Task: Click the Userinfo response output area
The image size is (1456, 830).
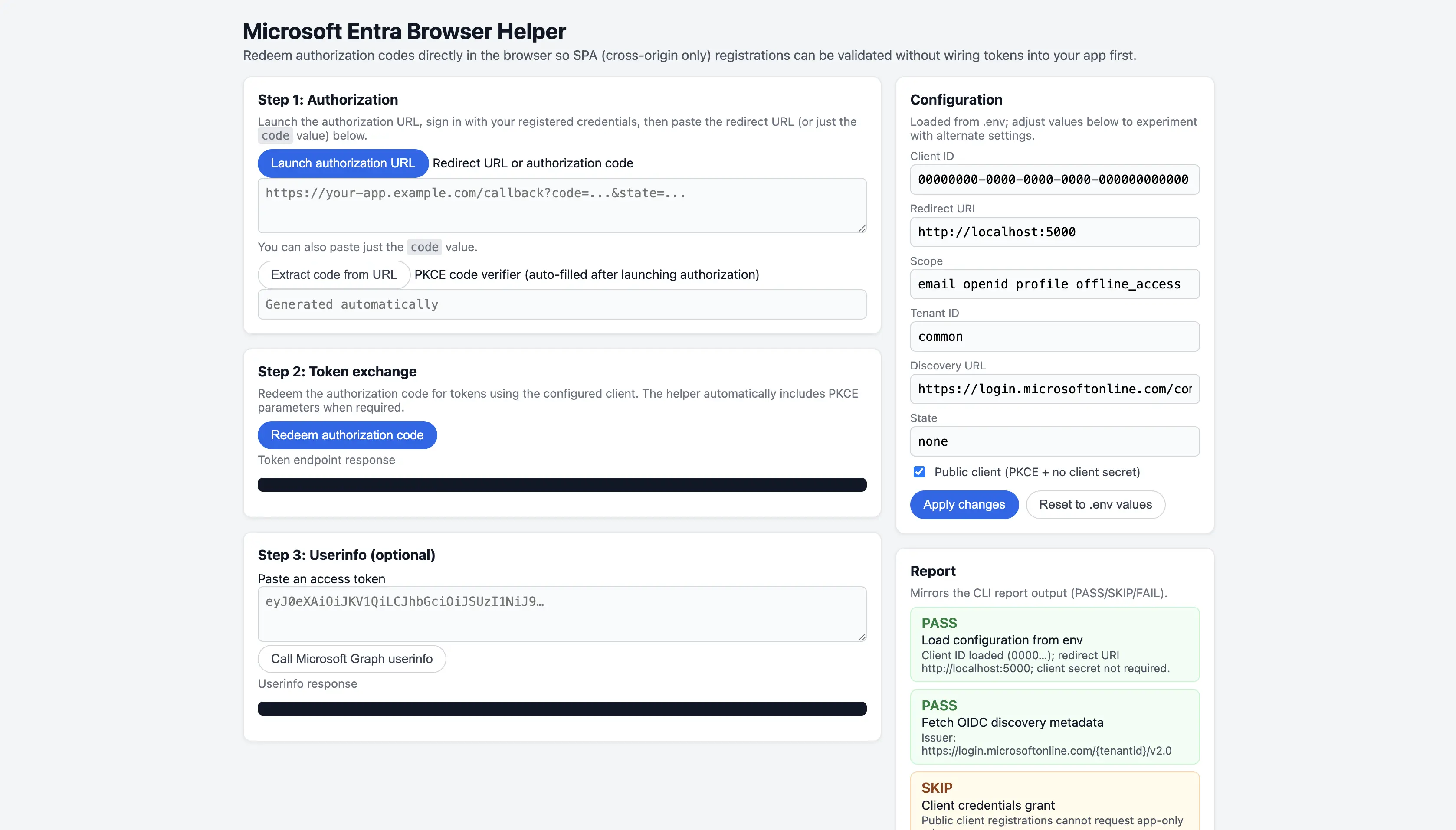Action: (x=562, y=708)
